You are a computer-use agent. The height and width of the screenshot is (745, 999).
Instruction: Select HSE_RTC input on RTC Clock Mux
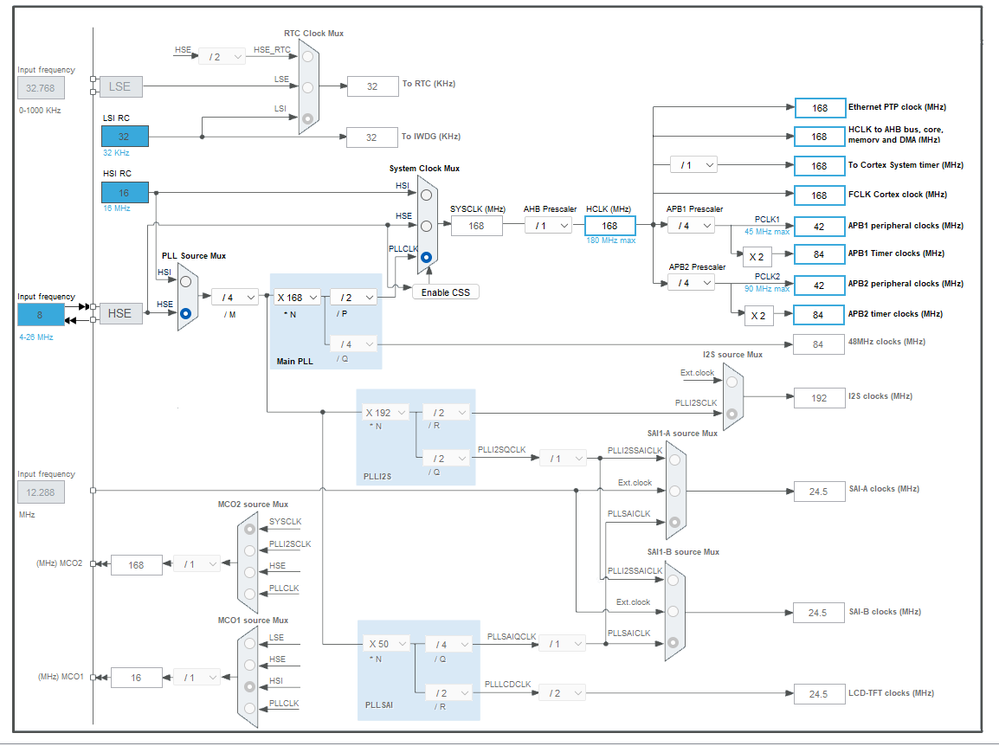tap(308, 57)
